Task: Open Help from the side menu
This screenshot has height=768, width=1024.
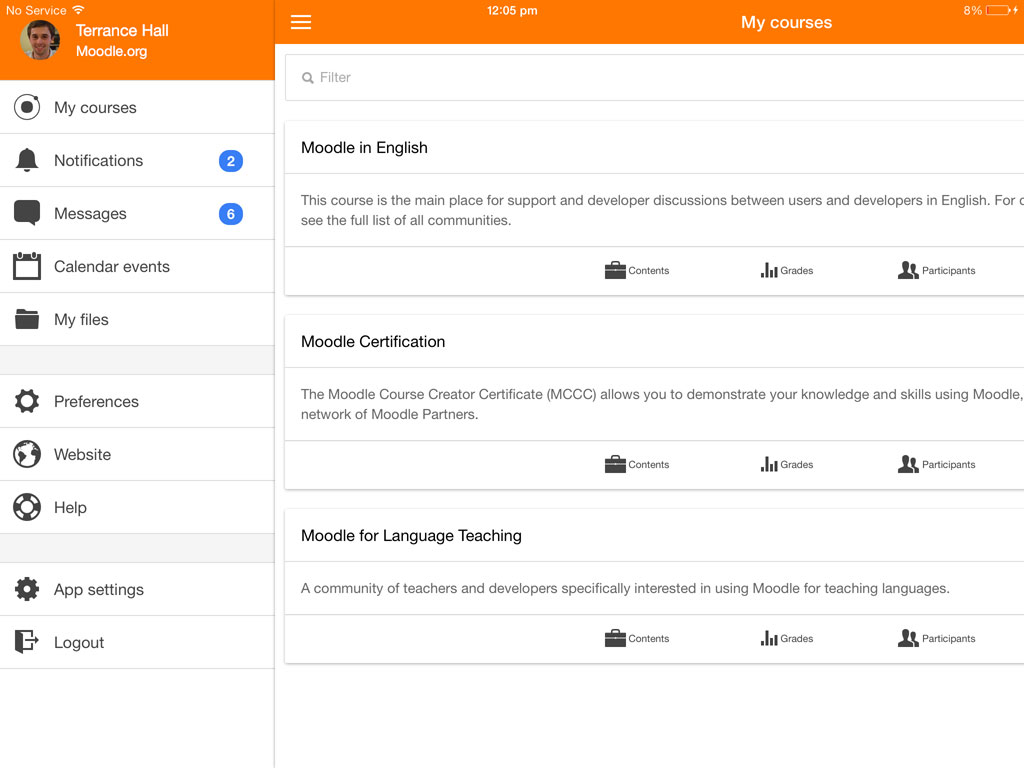Action: click(137, 507)
